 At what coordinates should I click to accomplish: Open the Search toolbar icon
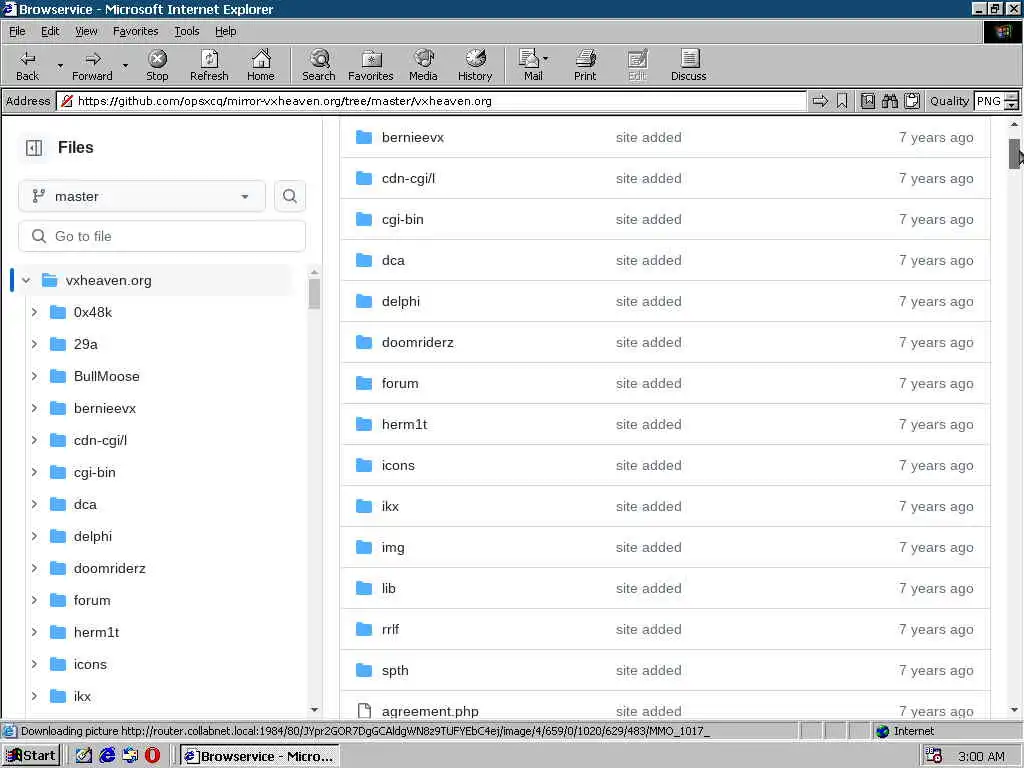[x=319, y=65]
